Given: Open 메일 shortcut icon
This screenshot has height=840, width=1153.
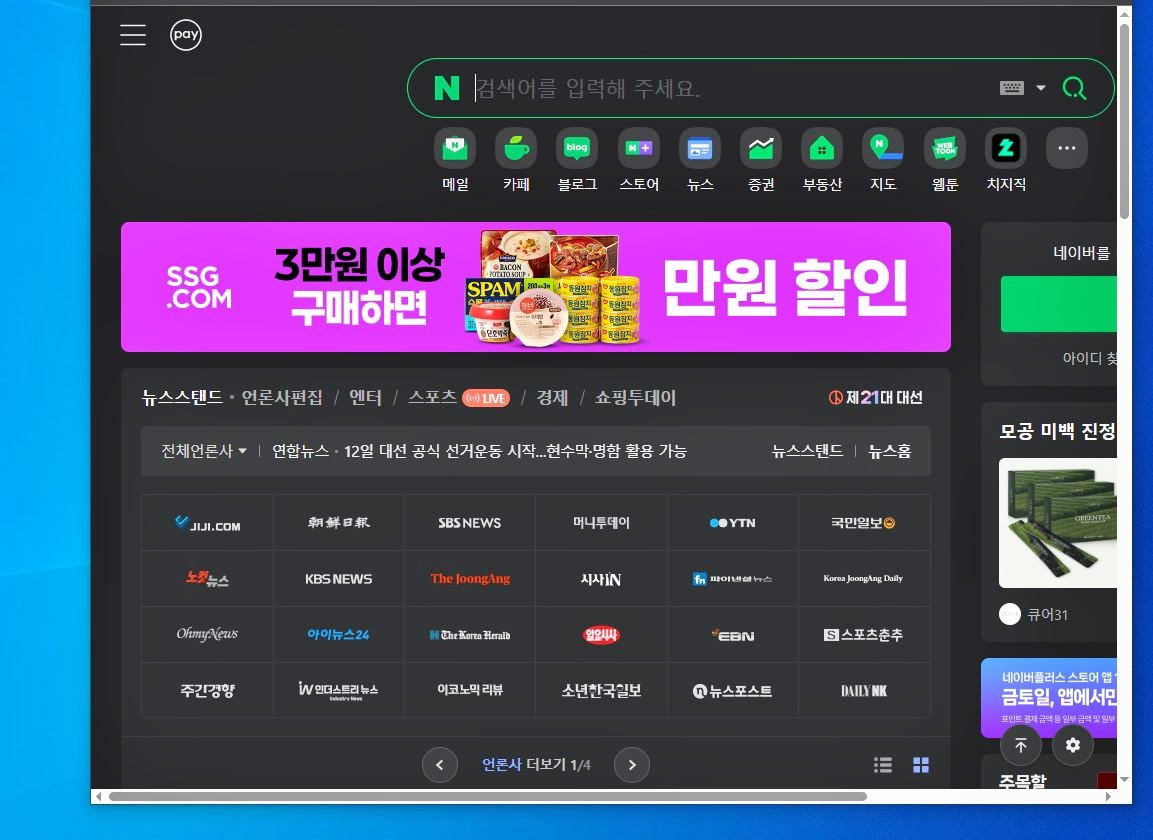Looking at the screenshot, I should tap(455, 148).
